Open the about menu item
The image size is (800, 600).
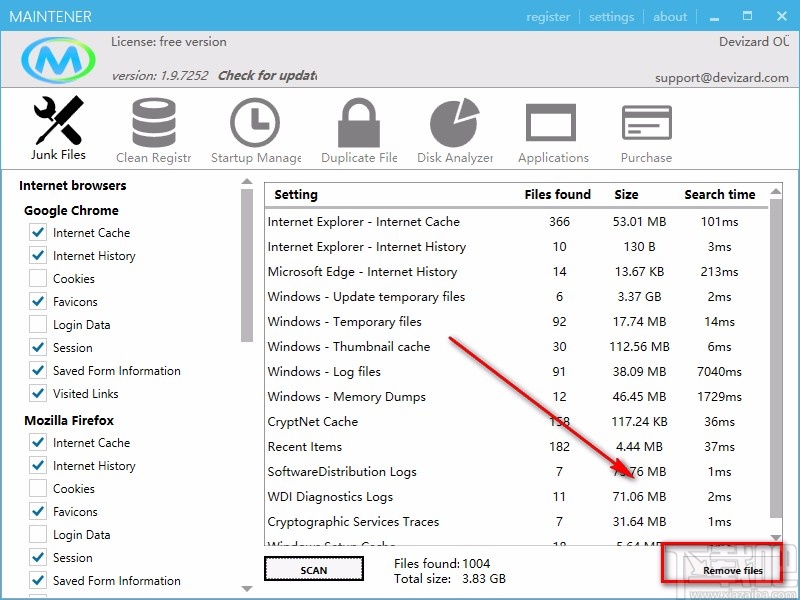670,17
